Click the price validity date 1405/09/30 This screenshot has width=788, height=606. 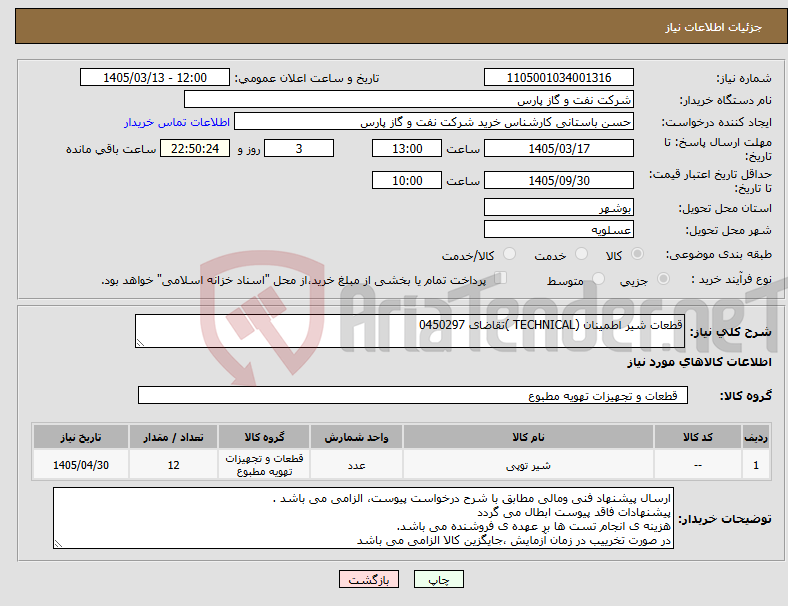(x=559, y=180)
